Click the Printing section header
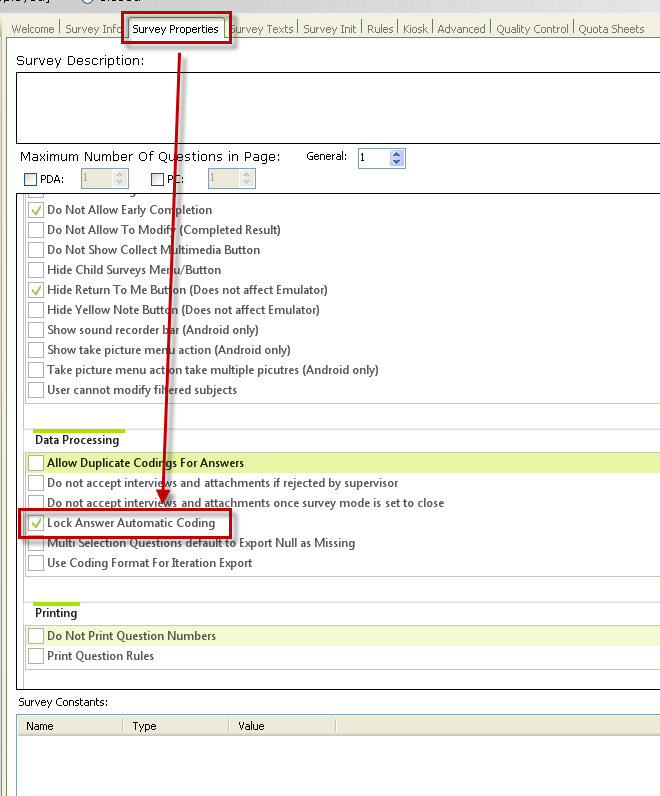The height and width of the screenshot is (796, 660). click(56, 613)
